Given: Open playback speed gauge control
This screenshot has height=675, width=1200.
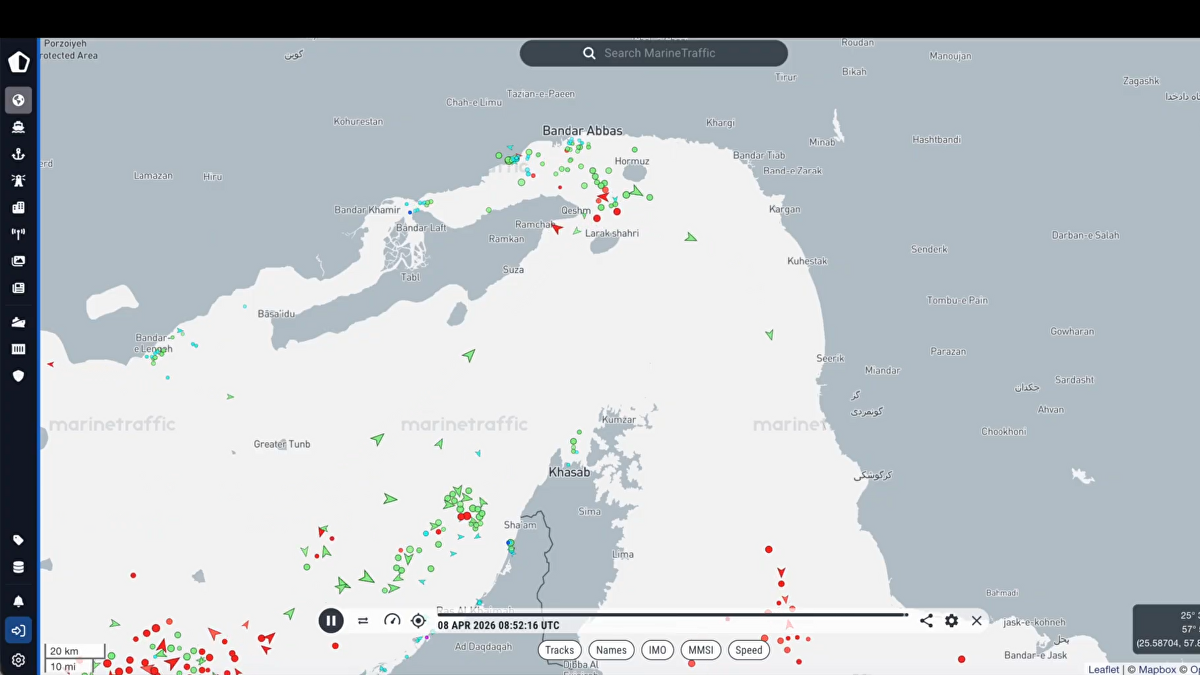Looking at the screenshot, I should tap(392, 621).
